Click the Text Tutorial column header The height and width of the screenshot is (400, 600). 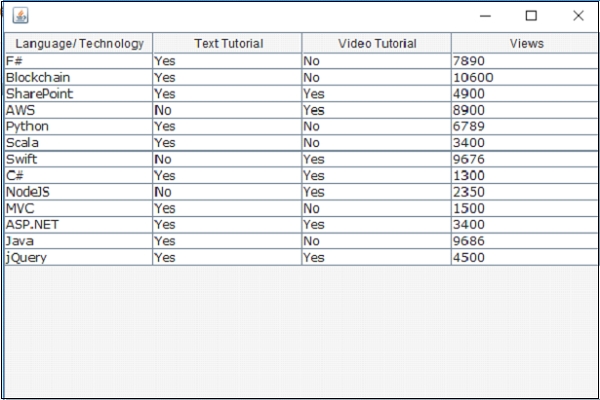tap(228, 44)
